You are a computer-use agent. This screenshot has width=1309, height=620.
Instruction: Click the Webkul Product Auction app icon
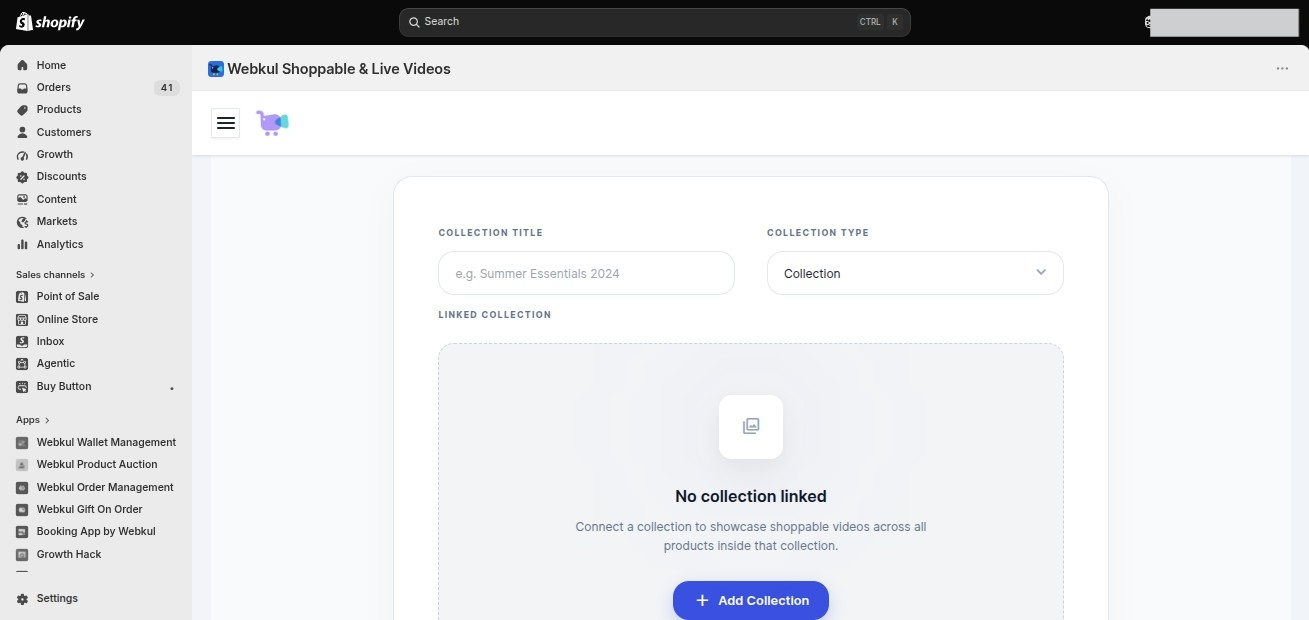[22, 465]
